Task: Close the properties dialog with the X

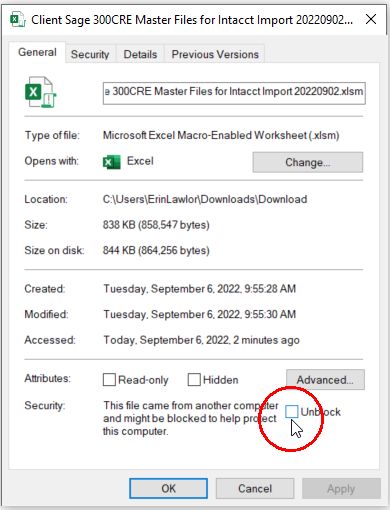Action: coord(371,19)
